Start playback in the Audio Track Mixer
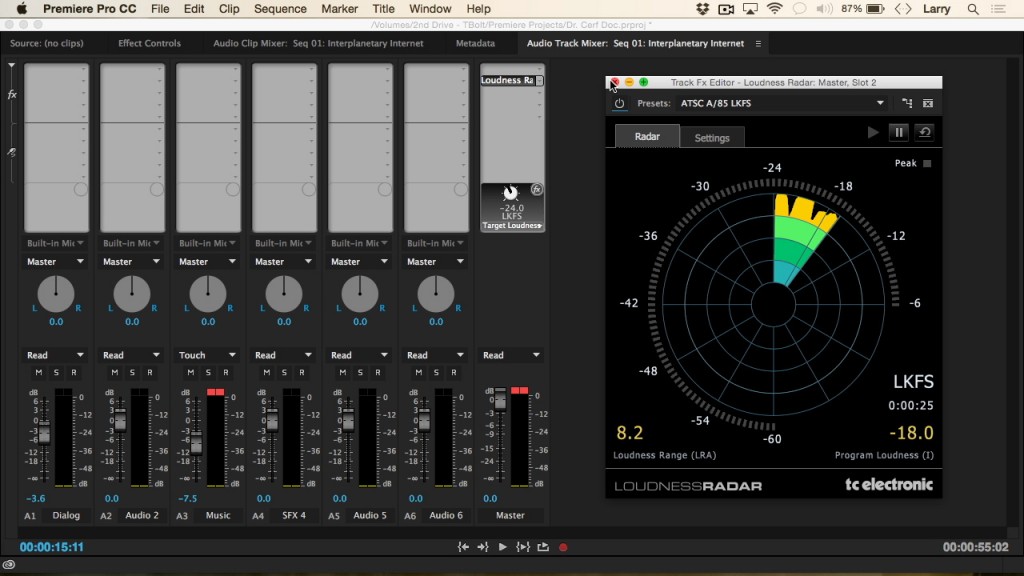1024x576 pixels. 502,547
